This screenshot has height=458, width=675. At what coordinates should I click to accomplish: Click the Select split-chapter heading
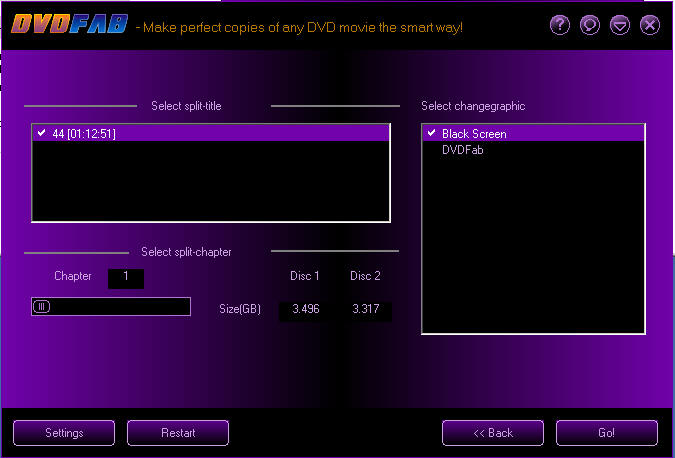(186, 252)
